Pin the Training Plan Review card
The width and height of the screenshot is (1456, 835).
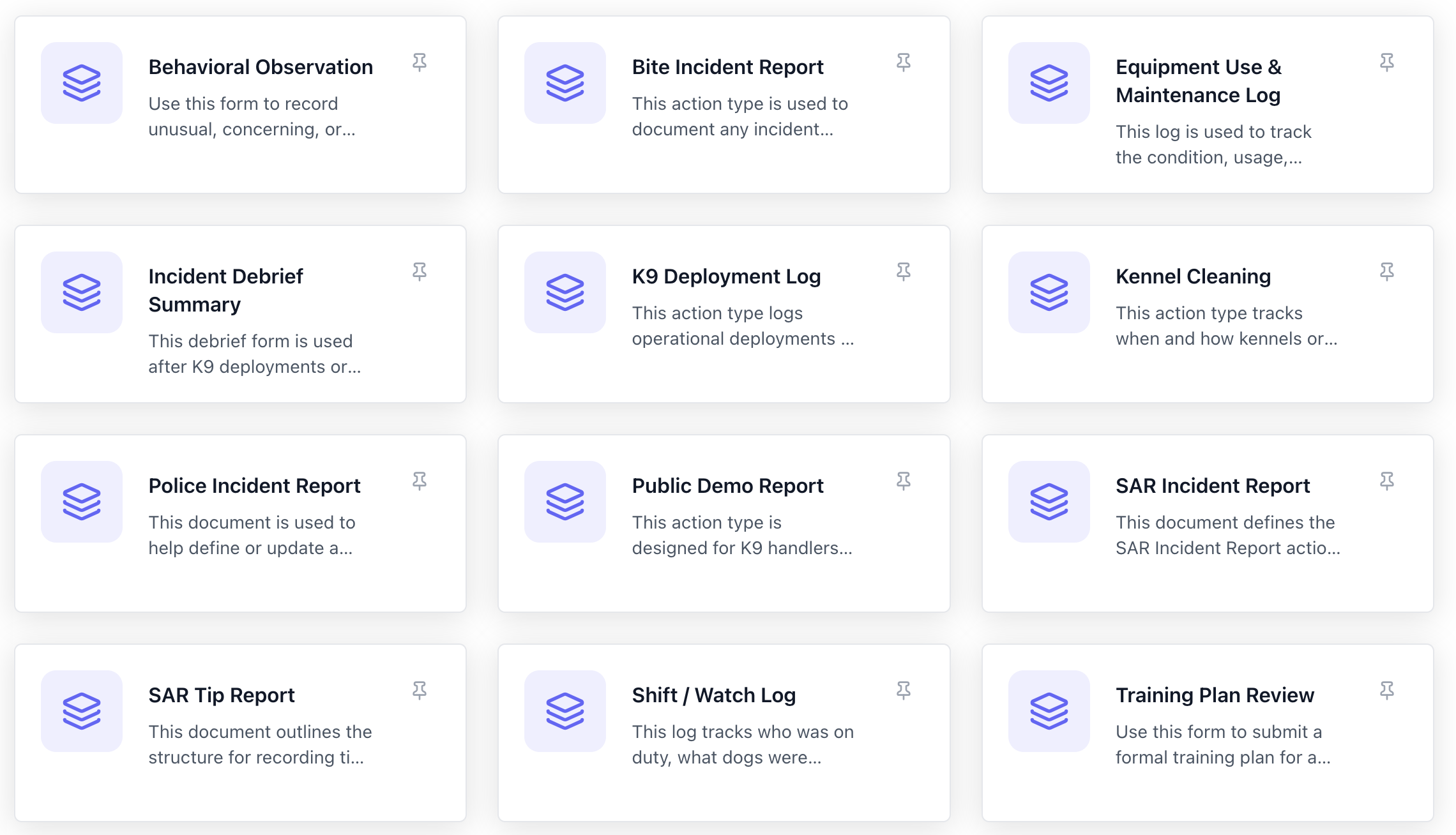(1386, 690)
